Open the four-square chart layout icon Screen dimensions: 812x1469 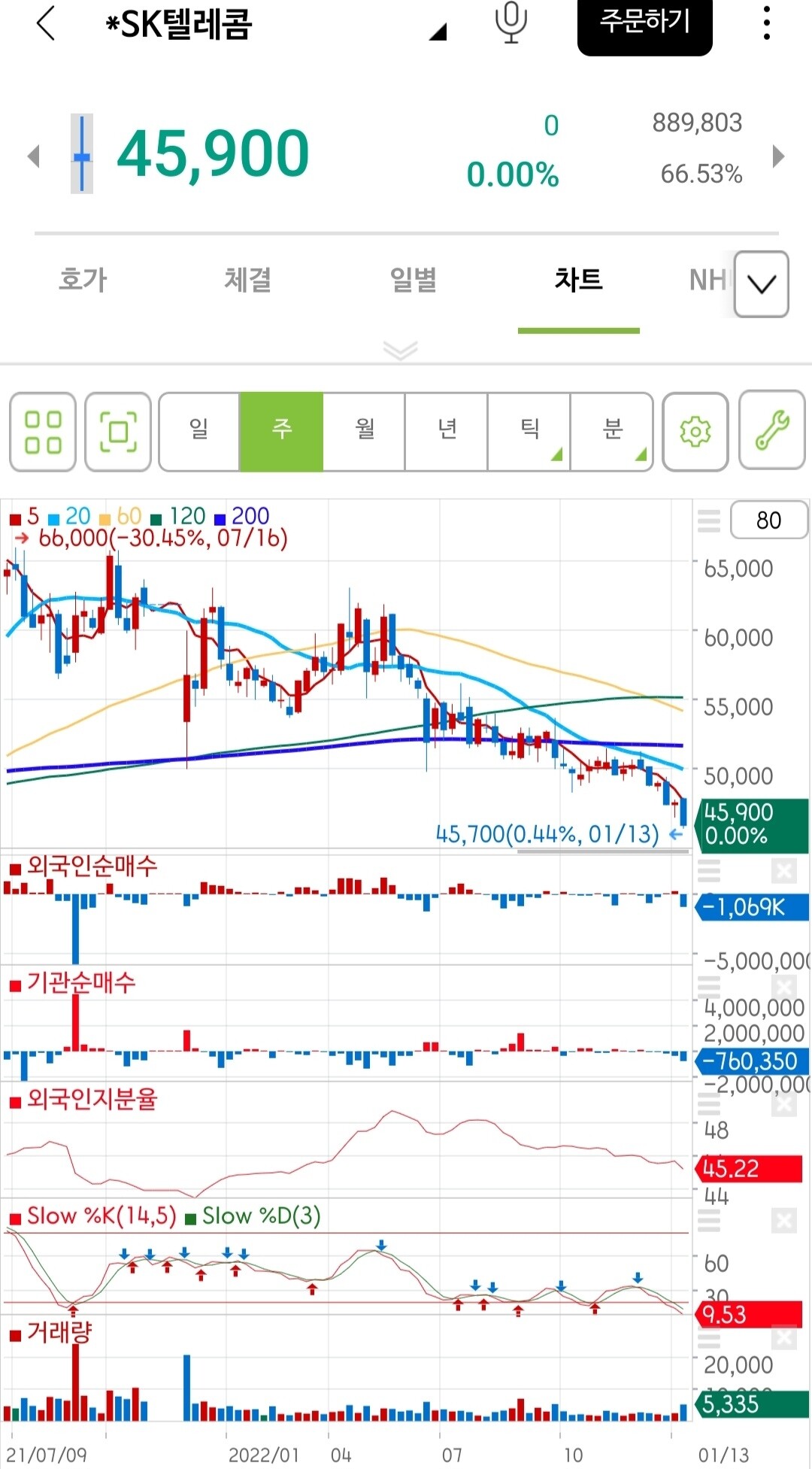[x=43, y=432]
